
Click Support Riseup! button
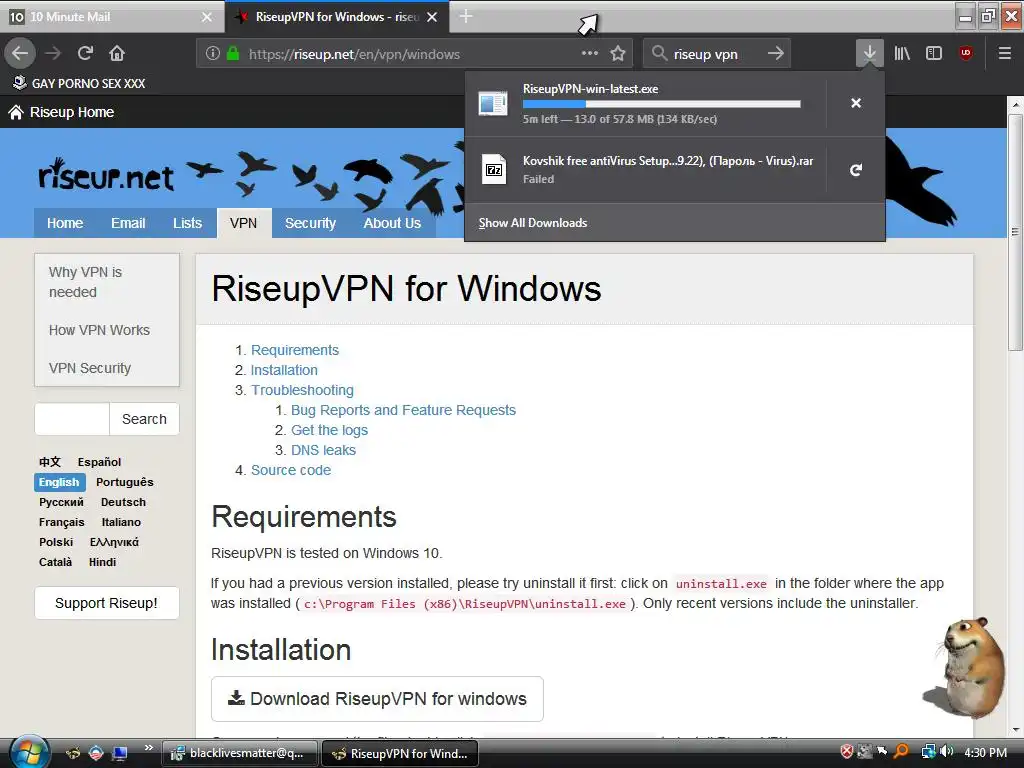tap(106, 603)
